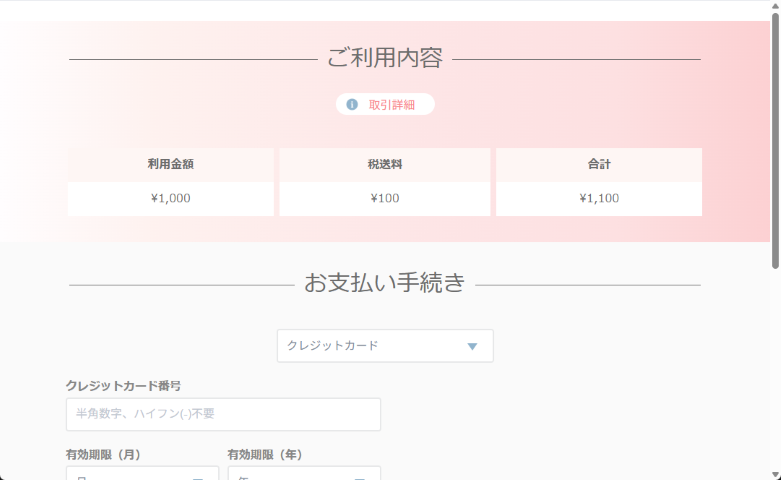
Task: Click the 有効期限(月) label
Action: tap(104, 455)
